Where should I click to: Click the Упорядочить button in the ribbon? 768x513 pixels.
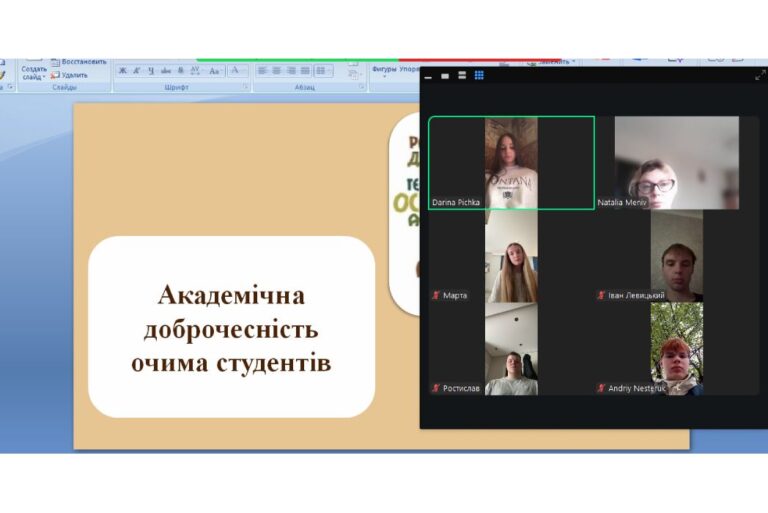[409, 69]
